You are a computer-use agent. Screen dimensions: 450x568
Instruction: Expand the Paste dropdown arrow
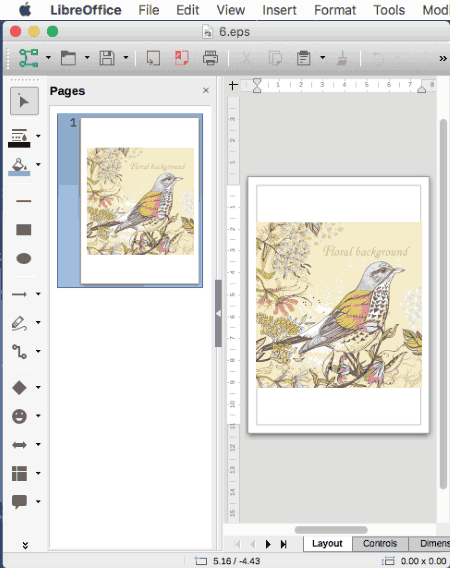(x=322, y=58)
